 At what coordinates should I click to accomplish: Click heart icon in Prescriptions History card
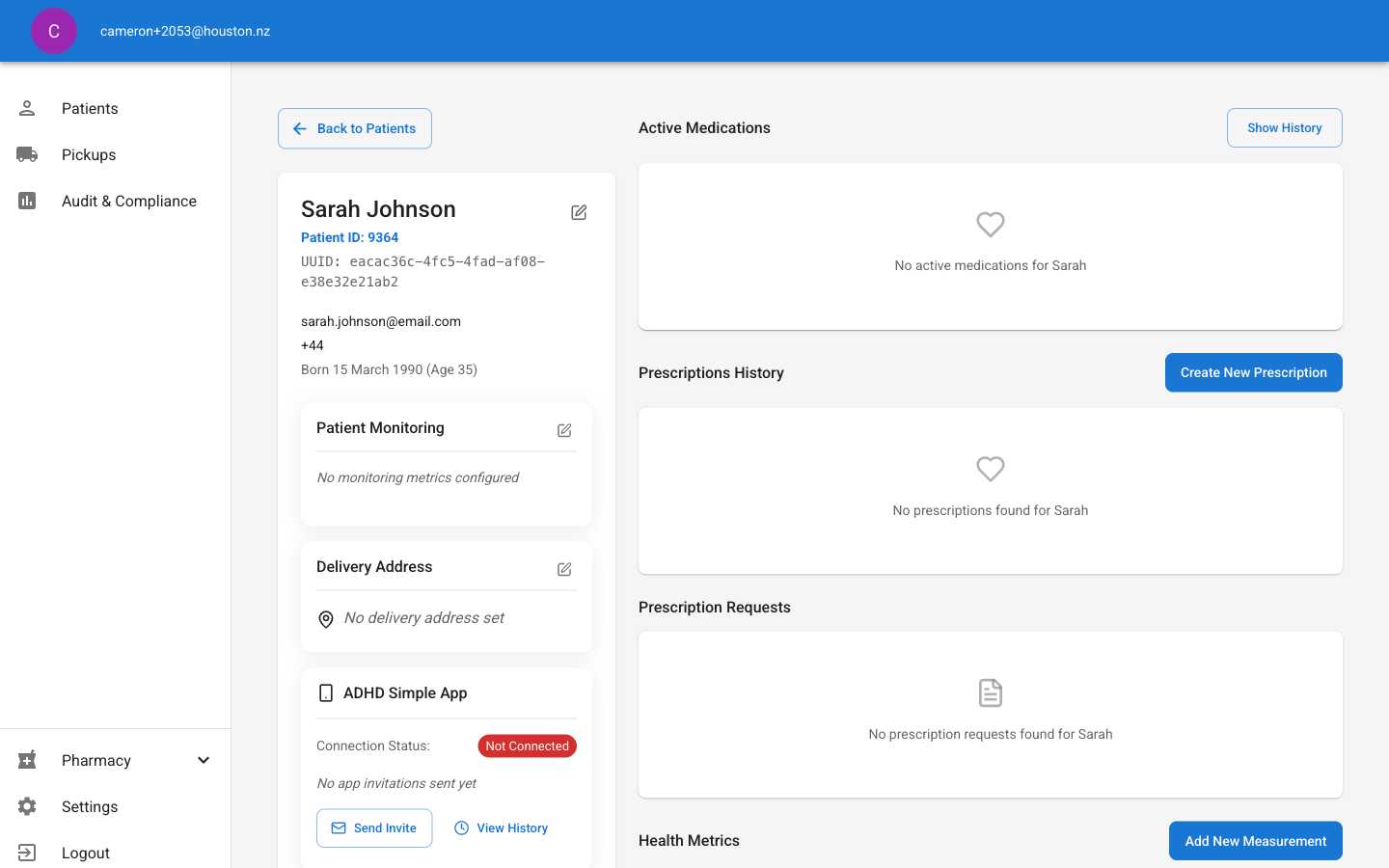click(991, 469)
